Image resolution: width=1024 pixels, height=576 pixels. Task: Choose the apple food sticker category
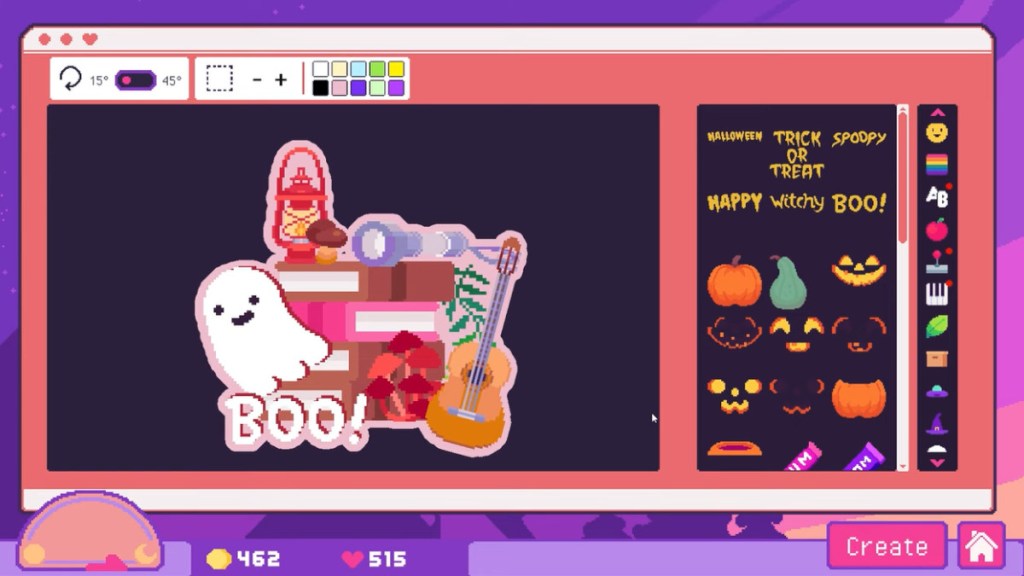click(x=937, y=230)
